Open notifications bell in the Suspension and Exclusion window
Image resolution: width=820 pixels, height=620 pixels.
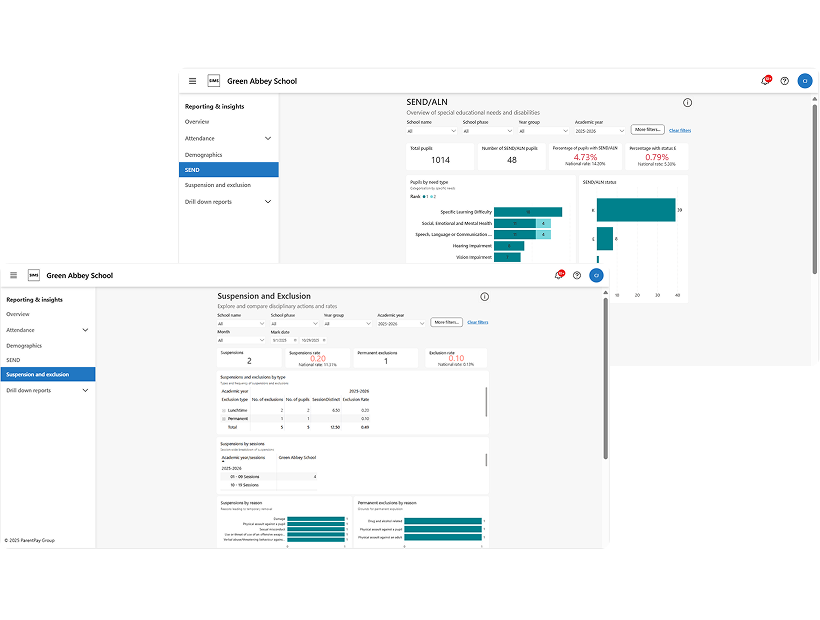558,275
